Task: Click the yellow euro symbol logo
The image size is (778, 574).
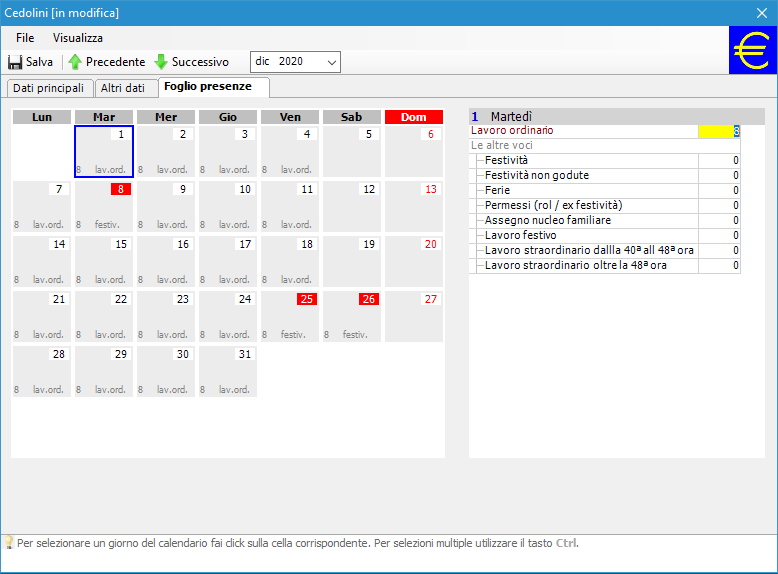Action: tap(752, 50)
